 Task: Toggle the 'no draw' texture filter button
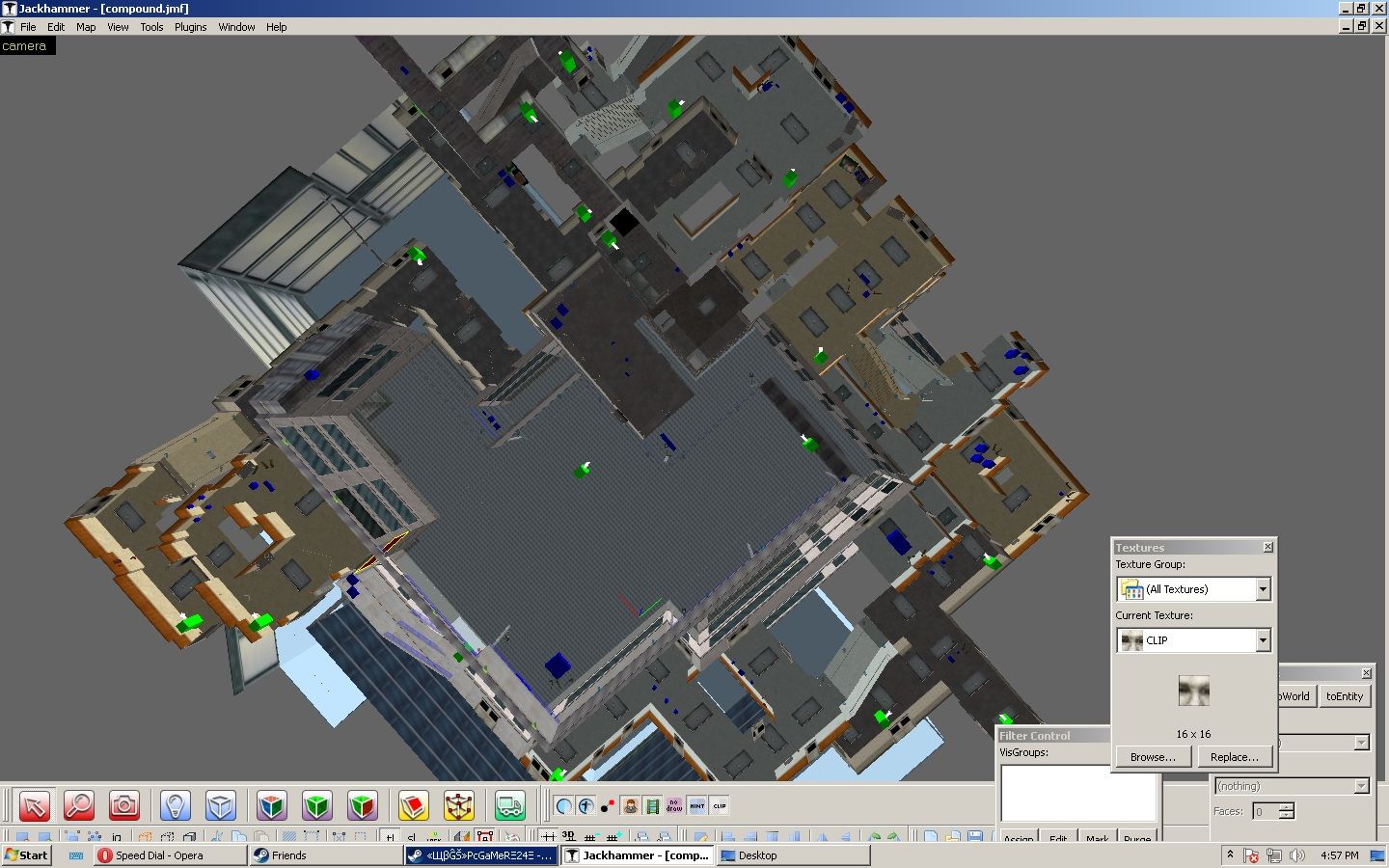(x=674, y=805)
